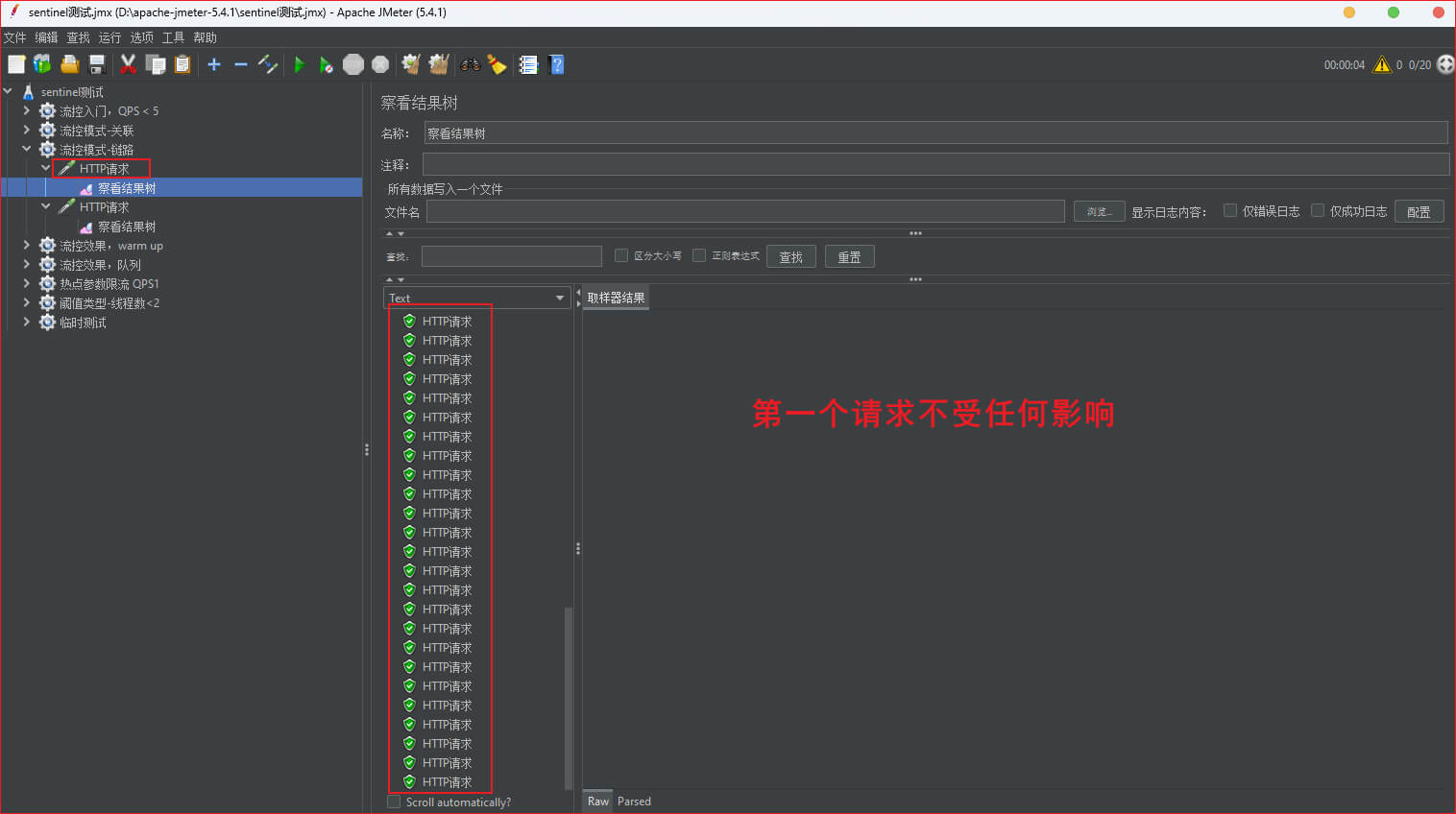The width and height of the screenshot is (1456, 814).
Task: Collapse the sentinel测试 root node
Action: click(x=8, y=91)
